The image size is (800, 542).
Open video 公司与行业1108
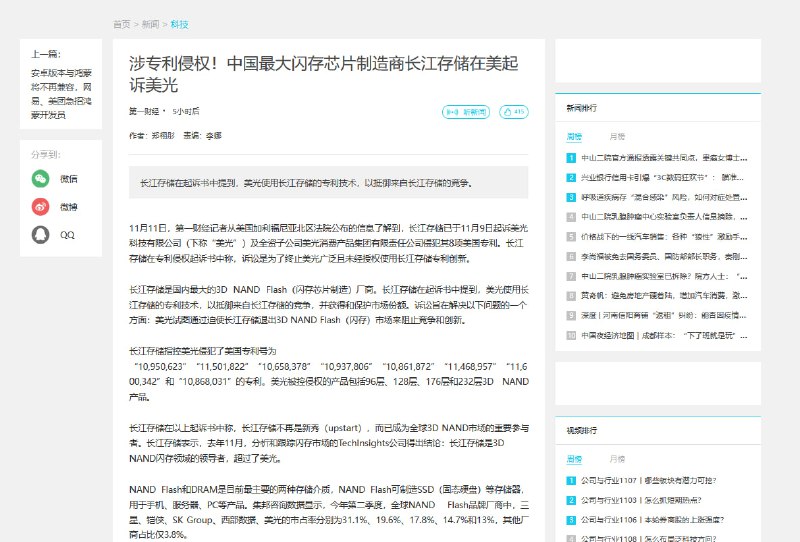(x=648, y=538)
